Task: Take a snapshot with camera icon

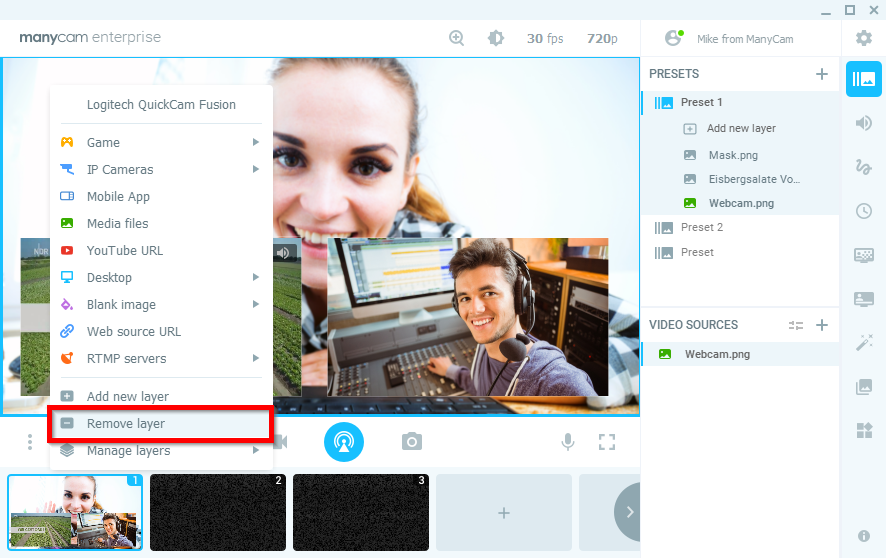Action: pyautogui.click(x=412, y=442)
